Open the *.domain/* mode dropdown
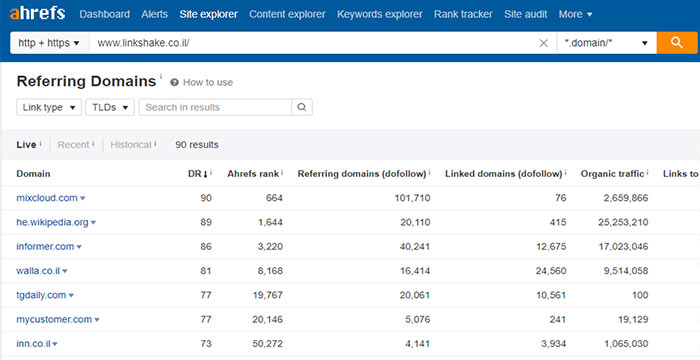Image resolution: width=700 pixels, height=360 pixels. click(x=607, y=43)
